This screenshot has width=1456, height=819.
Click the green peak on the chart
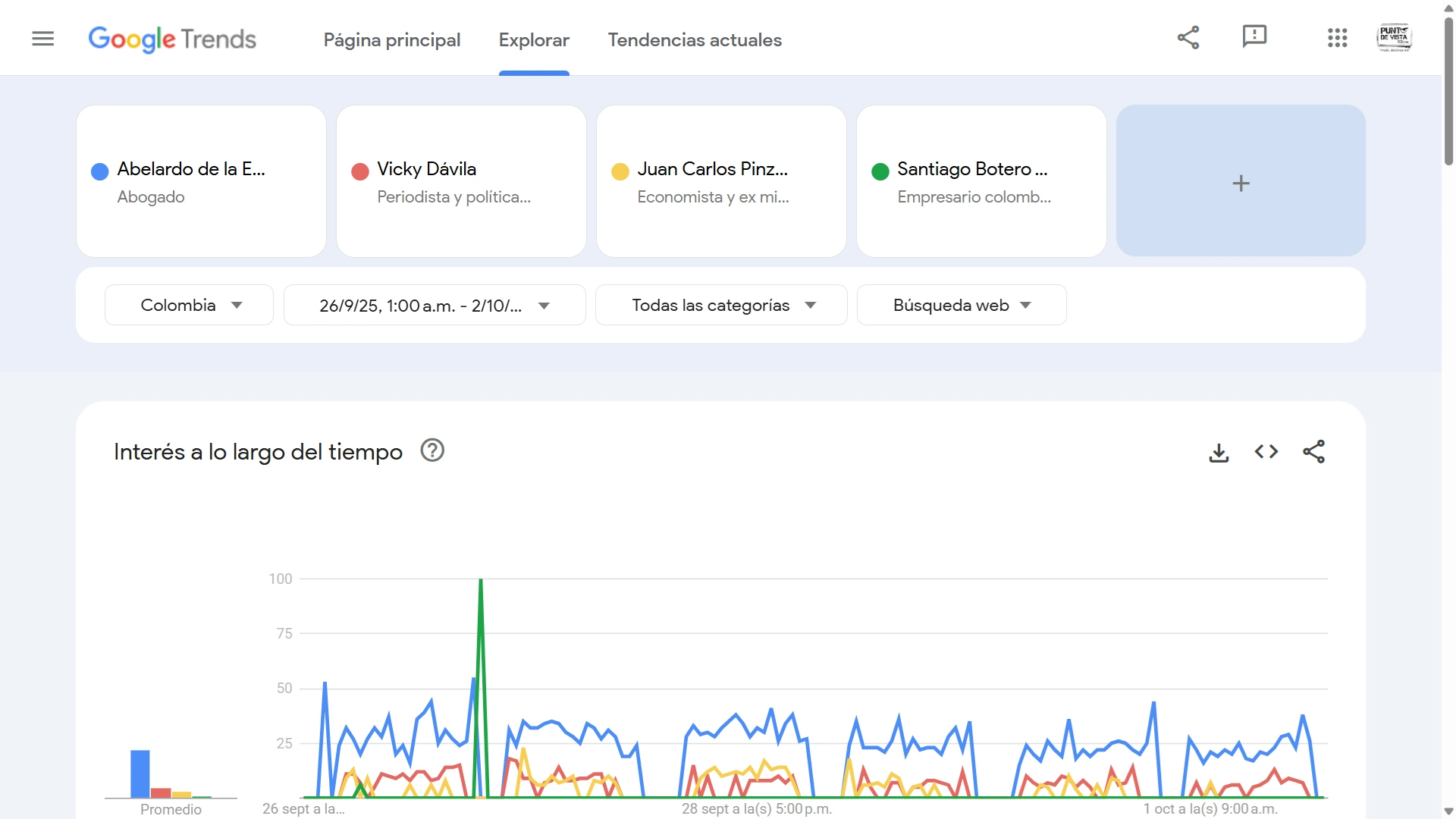tap(481, 581)
